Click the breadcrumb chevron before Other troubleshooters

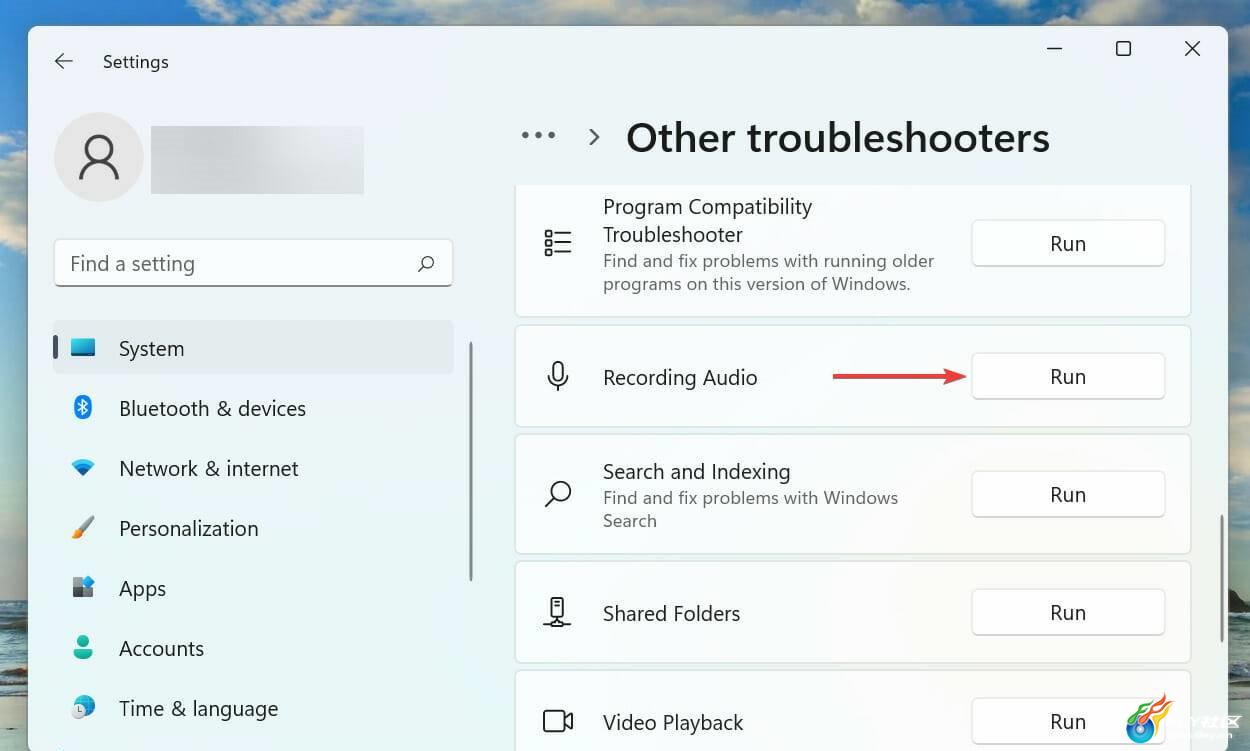point(594,137)
